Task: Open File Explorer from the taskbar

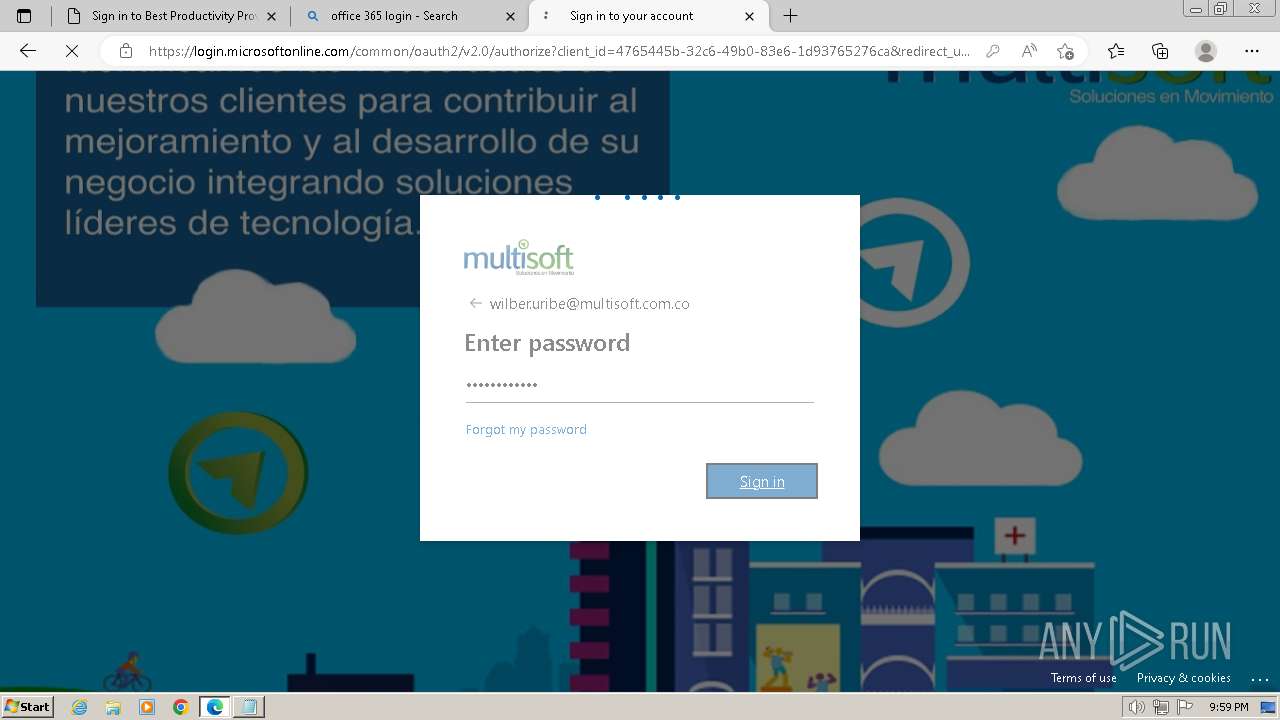Action: click(x=113, y=707)
